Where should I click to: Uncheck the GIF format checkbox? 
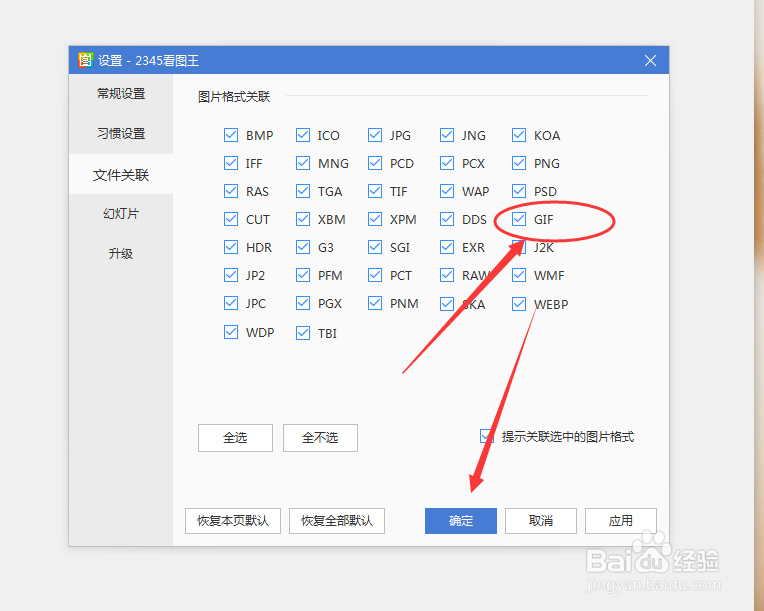(519, 219)
